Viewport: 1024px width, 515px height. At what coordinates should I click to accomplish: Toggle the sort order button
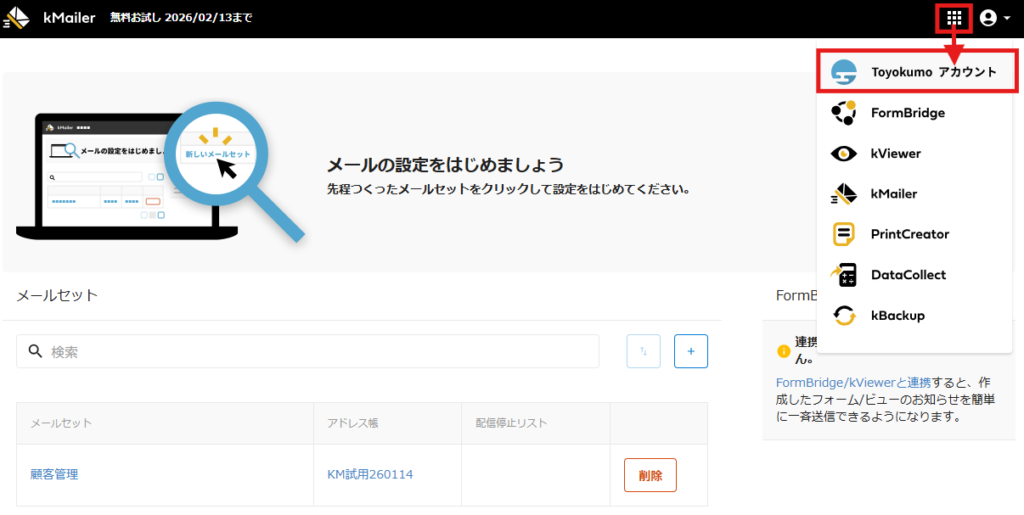coord(643,352)
